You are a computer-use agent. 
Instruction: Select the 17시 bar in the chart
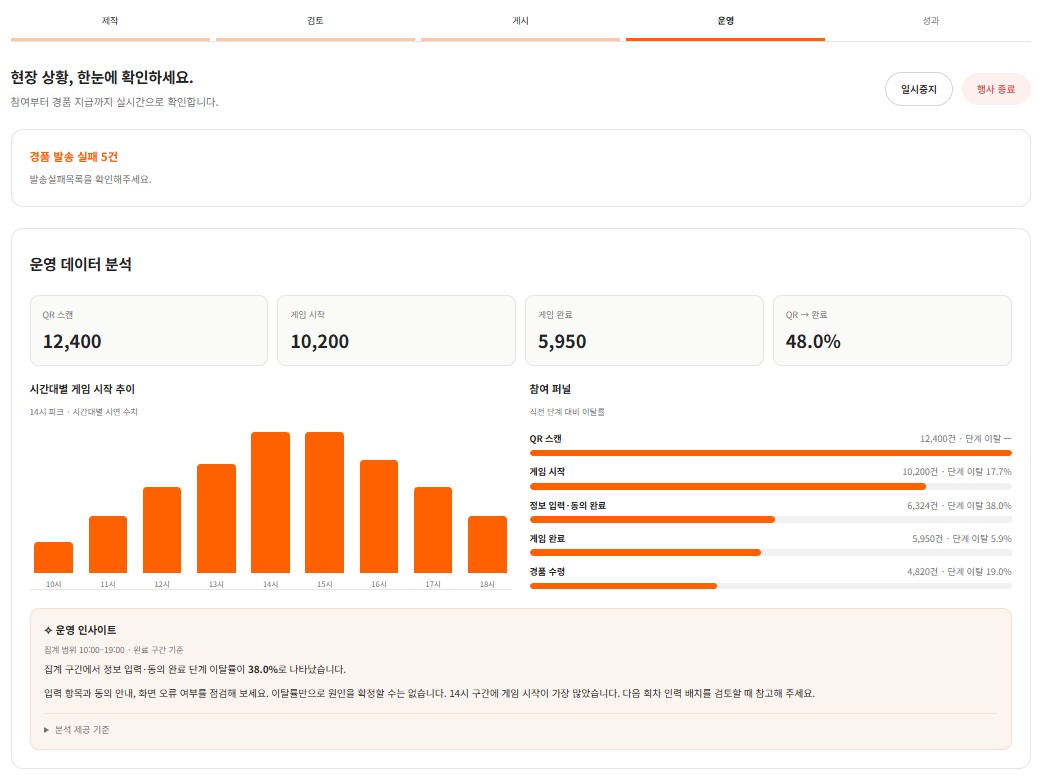[433, 530]
